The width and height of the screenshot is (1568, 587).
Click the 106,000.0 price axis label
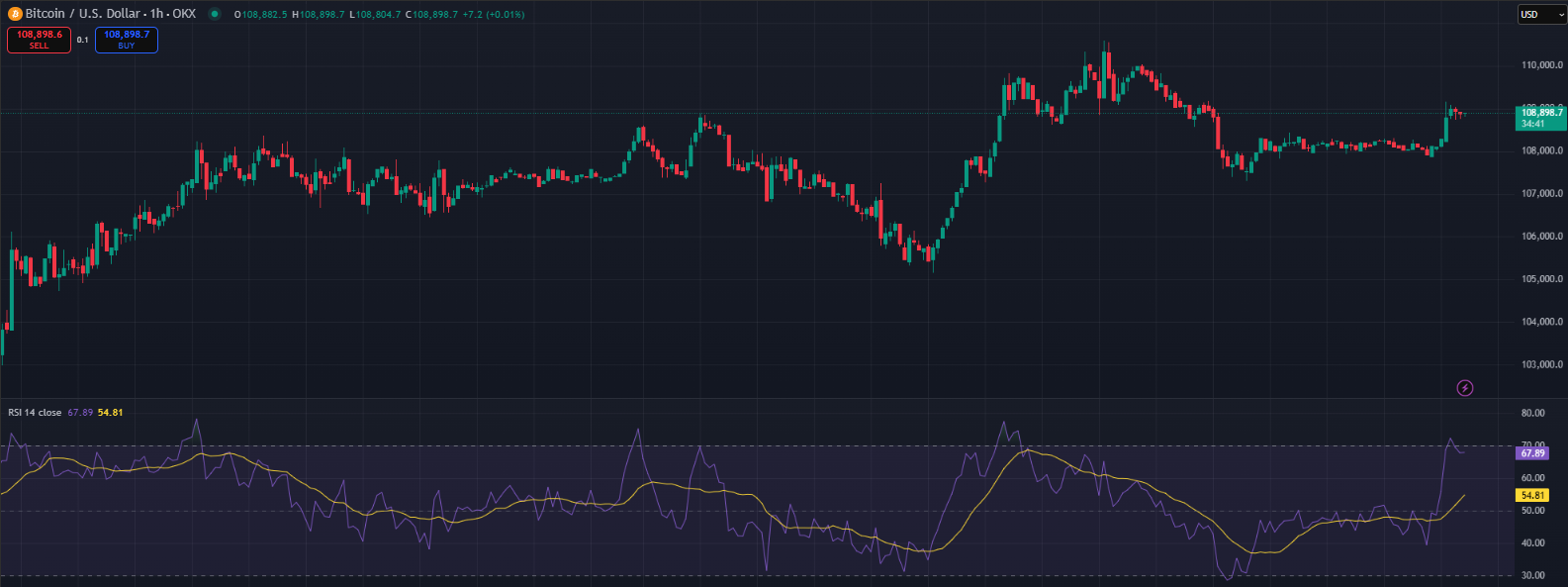click(1541, 237)
